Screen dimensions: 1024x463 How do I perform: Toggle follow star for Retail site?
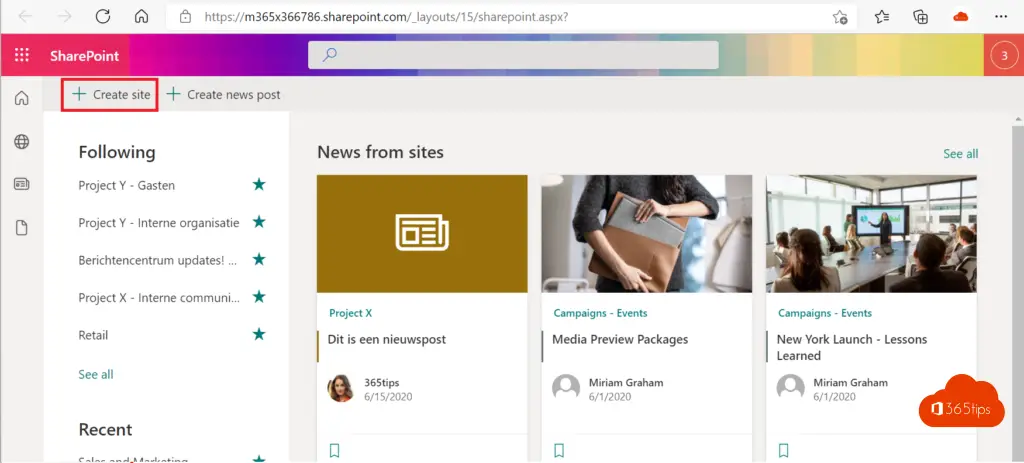pyautogui.click(x=259, y=335)
